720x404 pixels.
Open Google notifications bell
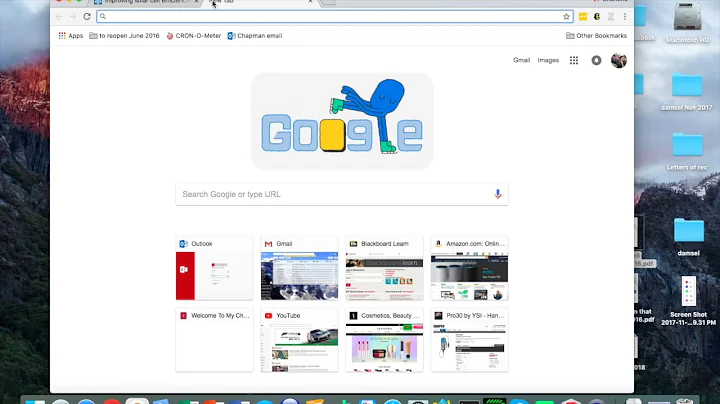(596, 60)
